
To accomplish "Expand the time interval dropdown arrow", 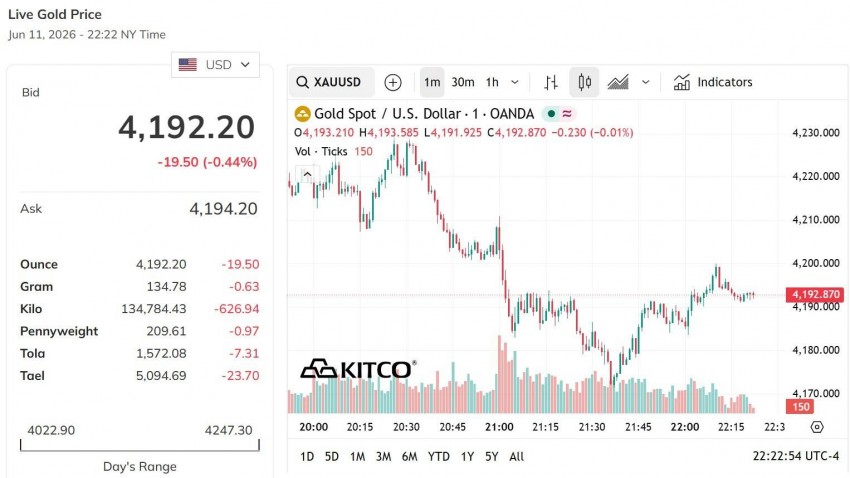I will (515, 82).
